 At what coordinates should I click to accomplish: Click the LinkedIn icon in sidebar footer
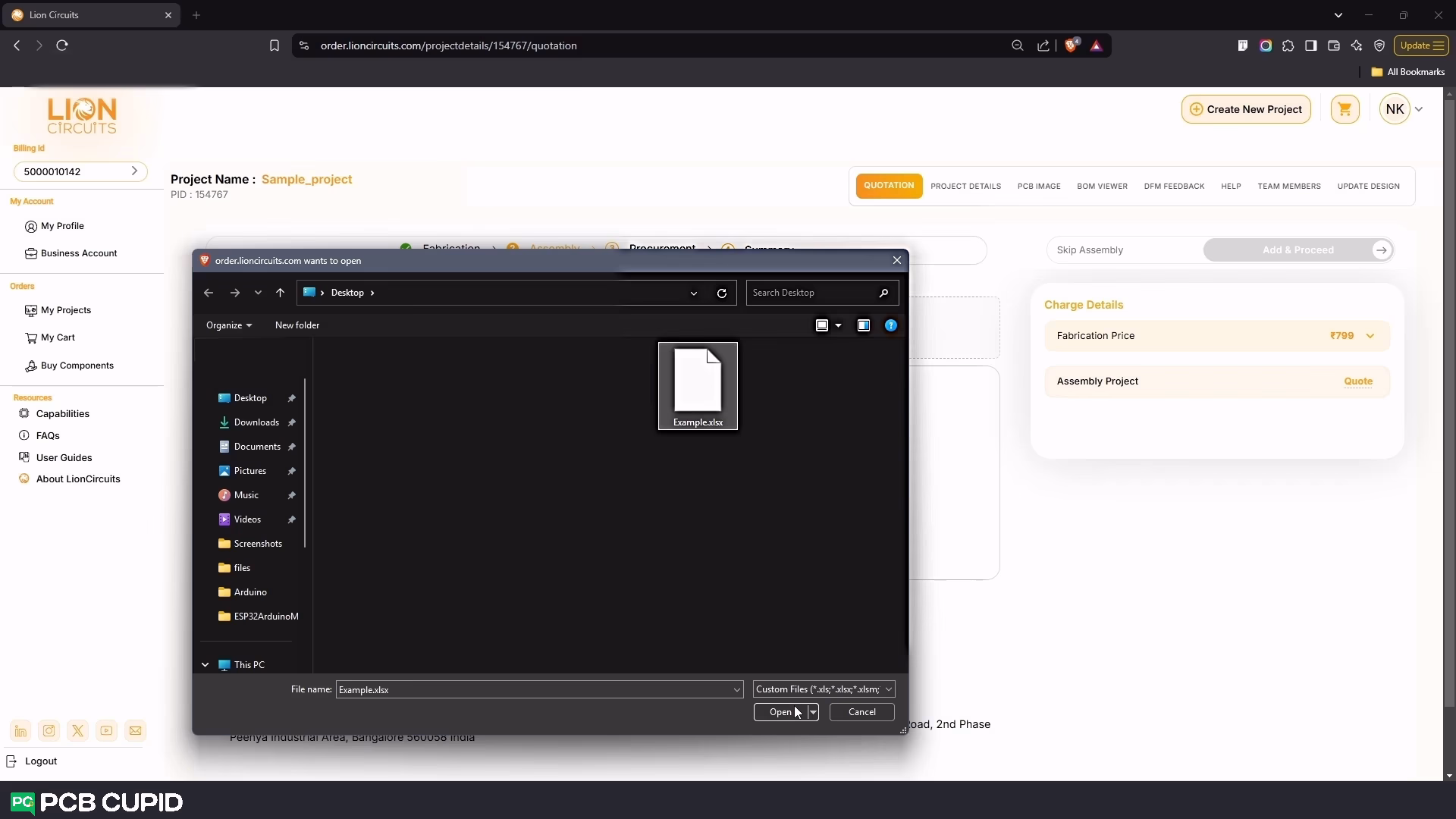click(20, 731)
